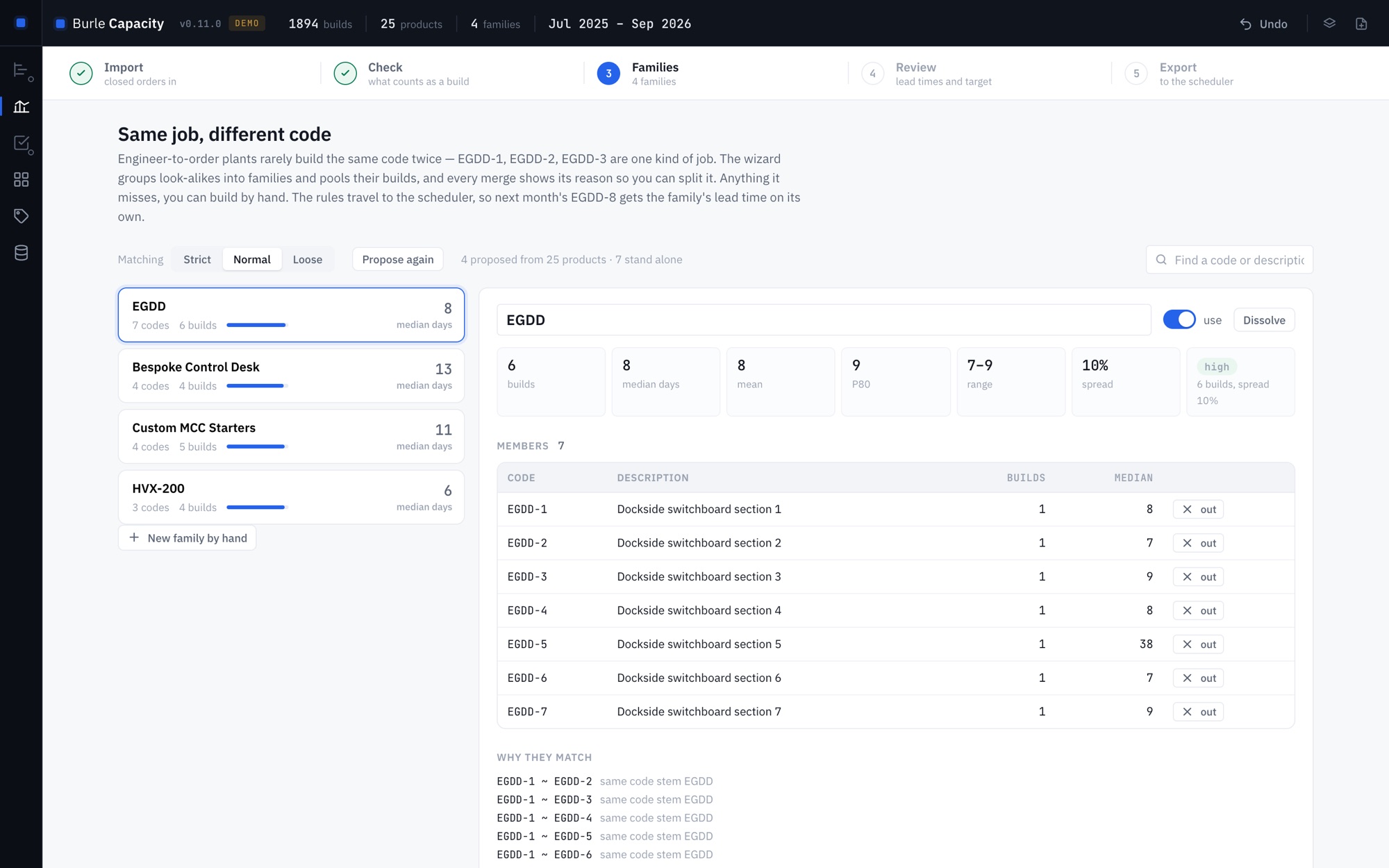Take EGDD-7 out of the family
Screen dimensions: 1389x868
point(1198,712)
